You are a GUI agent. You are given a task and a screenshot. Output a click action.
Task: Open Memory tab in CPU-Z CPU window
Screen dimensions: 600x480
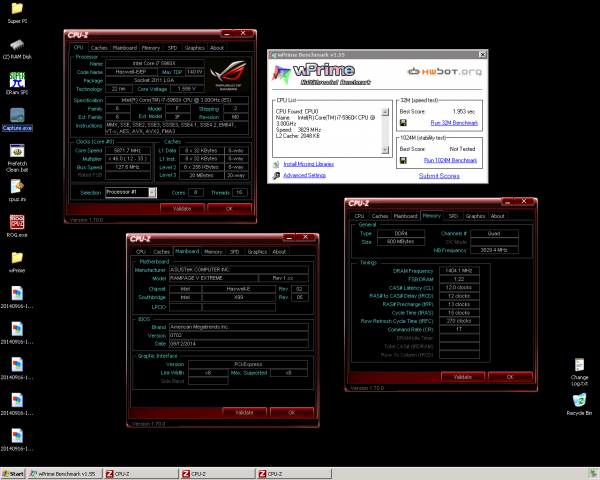tap(151, 48)
